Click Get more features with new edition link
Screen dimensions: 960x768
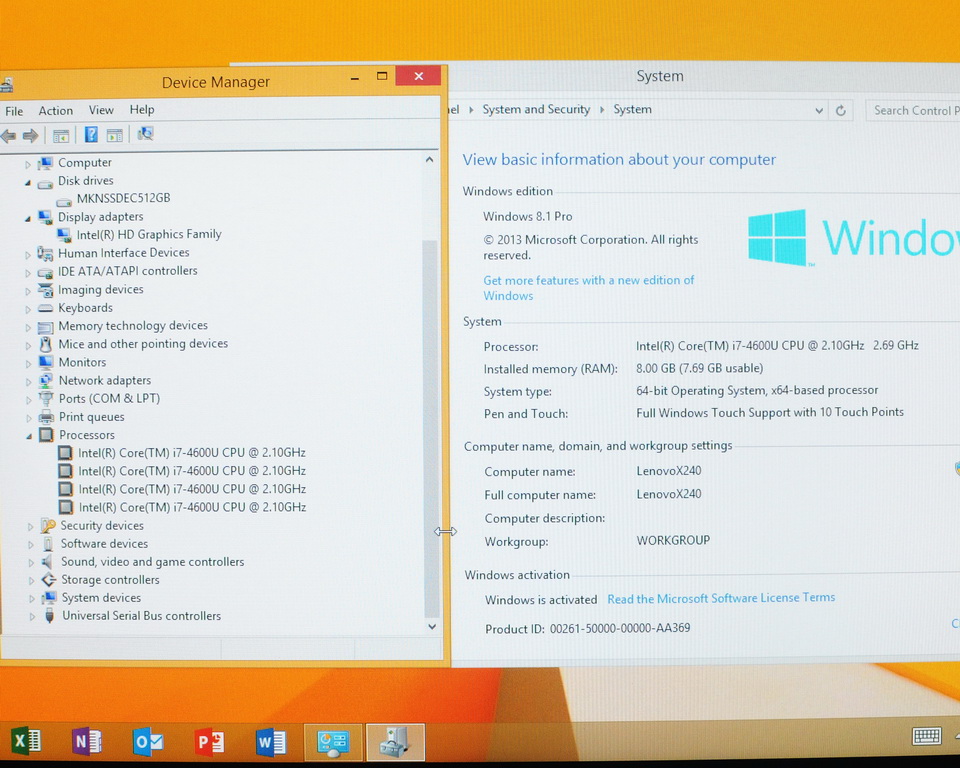click(589, 288)
